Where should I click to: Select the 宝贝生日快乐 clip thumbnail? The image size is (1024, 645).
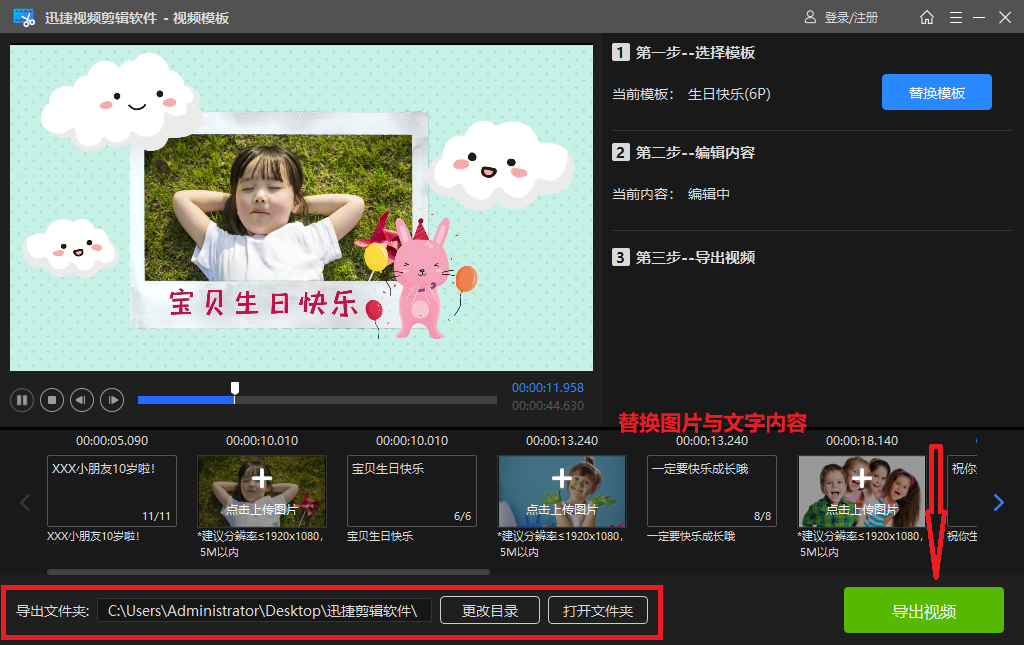click(x=411, y=490)
